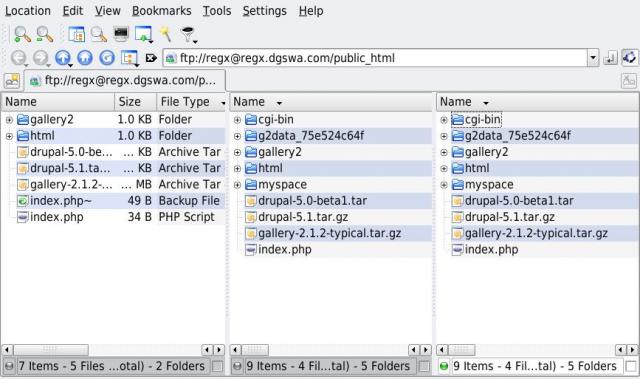Go back with the Back arrow

pyautogui.click(x=19, y=58)
